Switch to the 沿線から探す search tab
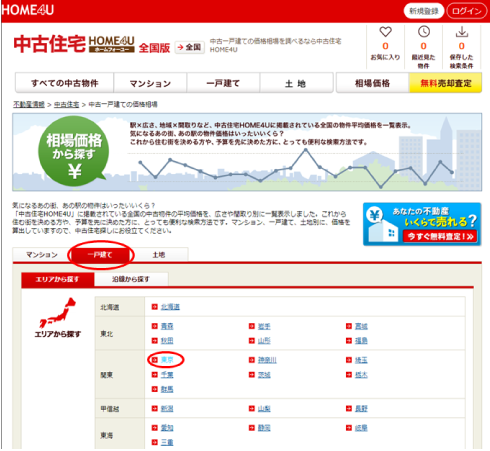This screenshot has height=451, width=490. (131, 279)
